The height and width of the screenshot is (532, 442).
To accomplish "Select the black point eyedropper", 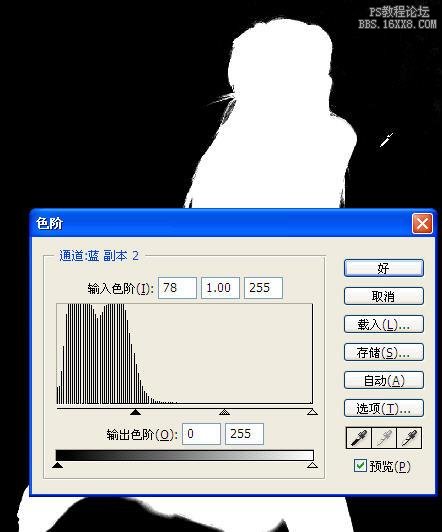I will click(x=359, y=438).
